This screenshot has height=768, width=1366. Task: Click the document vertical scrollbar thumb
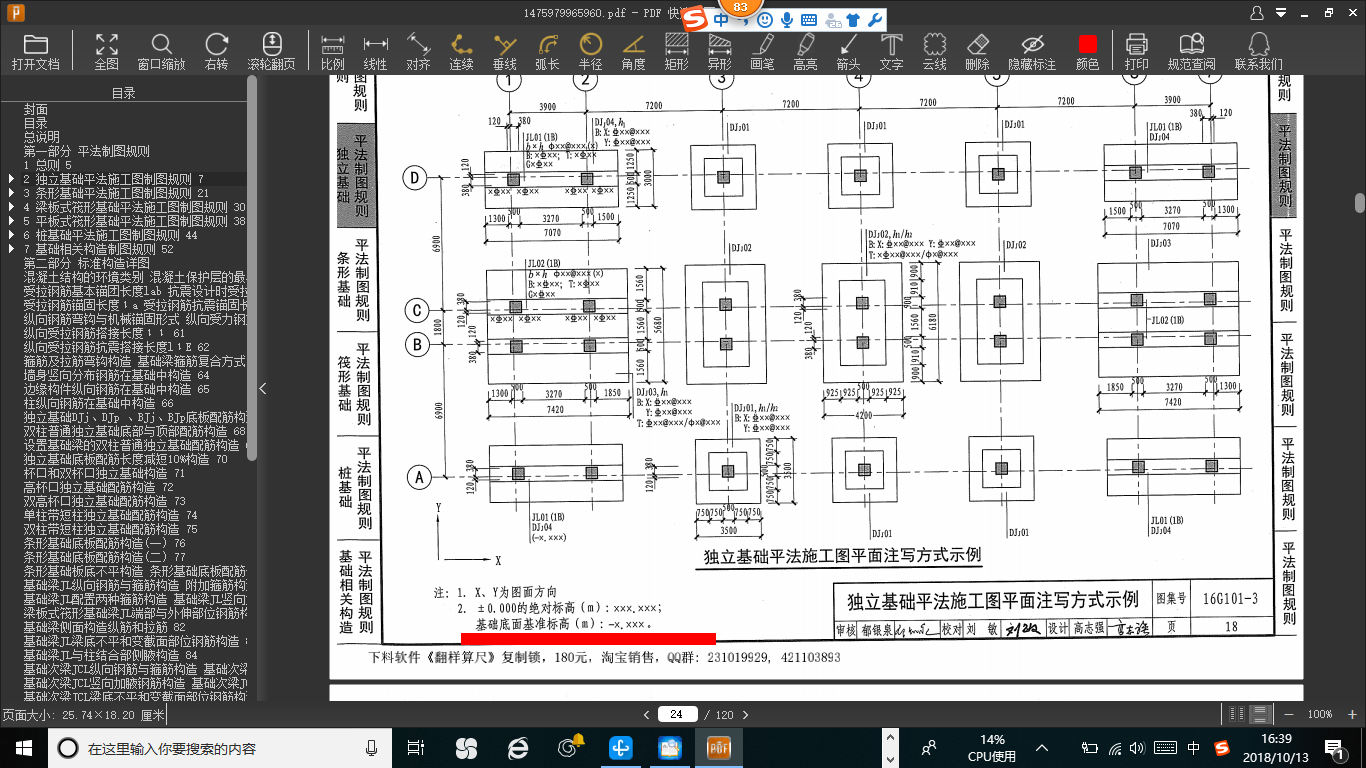[x=1360, y=203]
